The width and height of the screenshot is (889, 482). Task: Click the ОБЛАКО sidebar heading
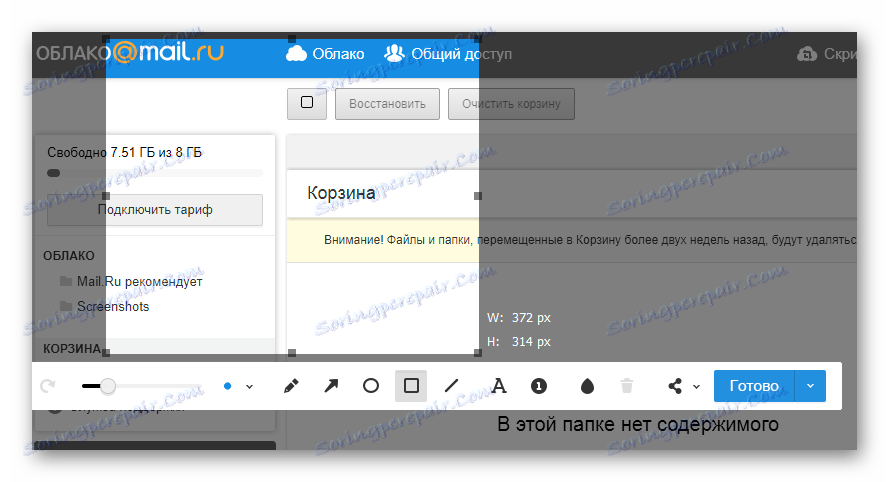[69, 256]
